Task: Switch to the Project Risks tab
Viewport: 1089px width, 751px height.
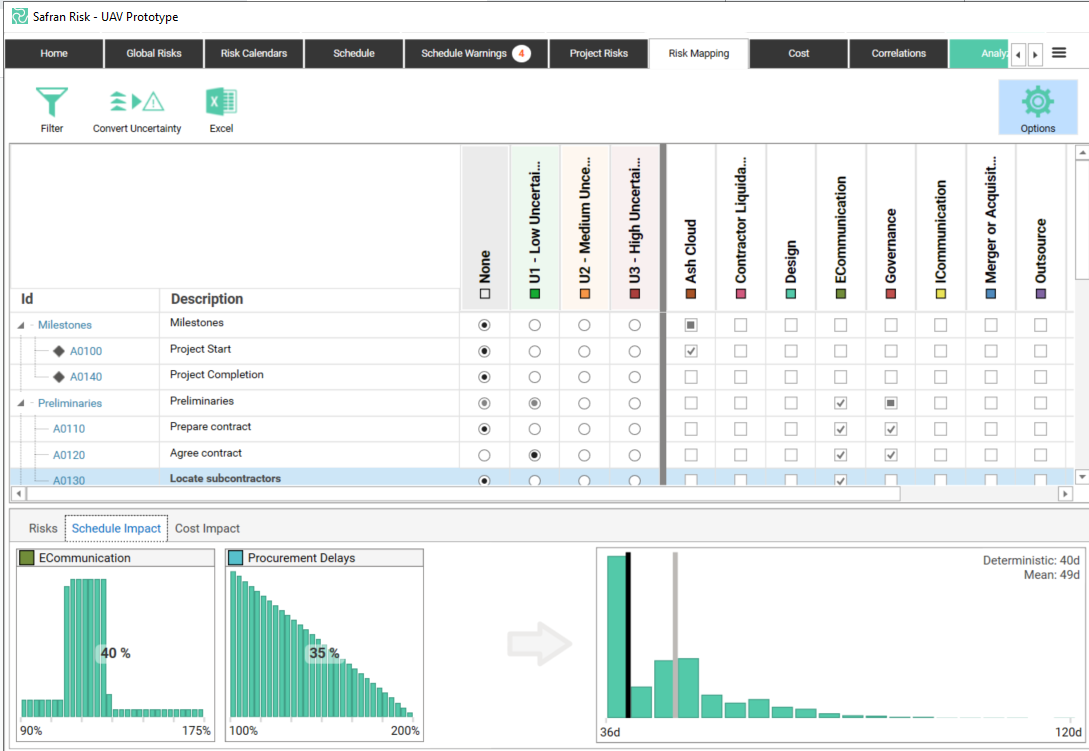Action: 598,54
